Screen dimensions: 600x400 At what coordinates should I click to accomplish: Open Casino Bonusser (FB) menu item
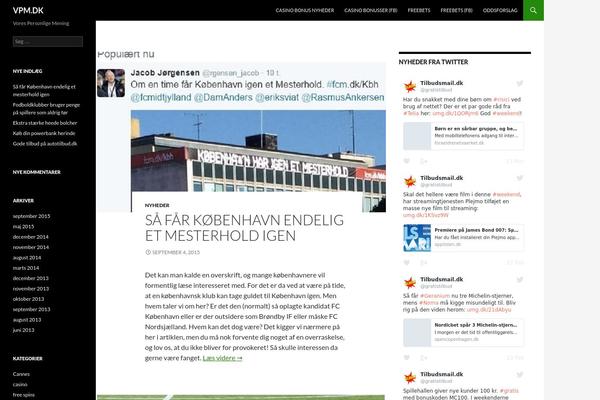[x=370, y=10]
